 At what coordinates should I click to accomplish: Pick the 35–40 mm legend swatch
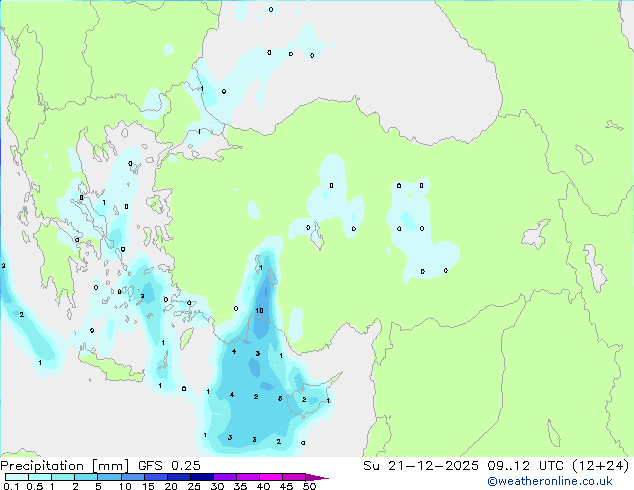click(248, 477)
